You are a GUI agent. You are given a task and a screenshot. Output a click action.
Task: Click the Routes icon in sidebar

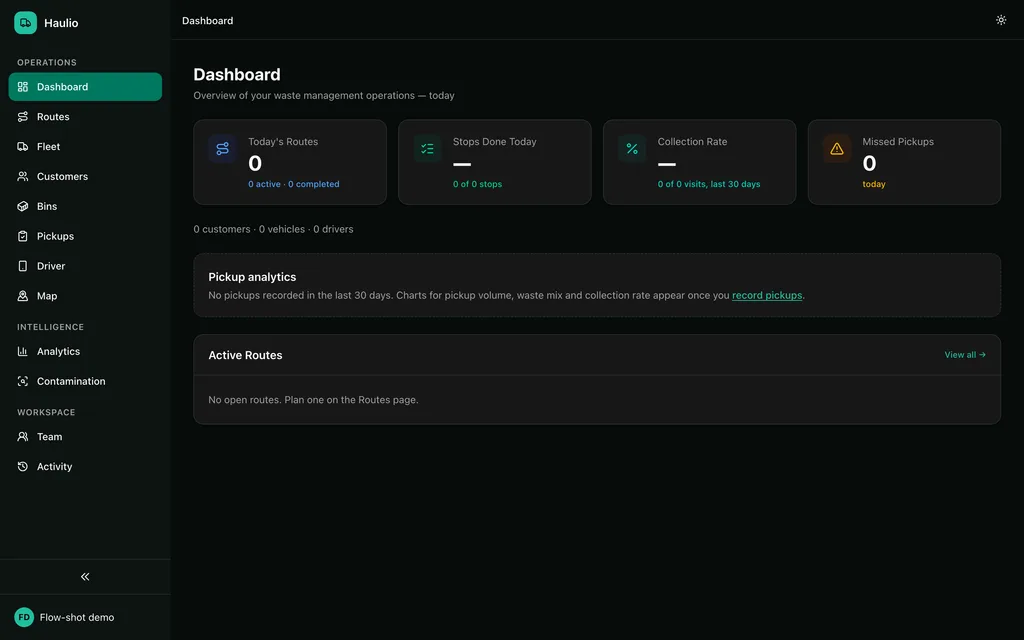pyautogui.click(x=23, y=117)
